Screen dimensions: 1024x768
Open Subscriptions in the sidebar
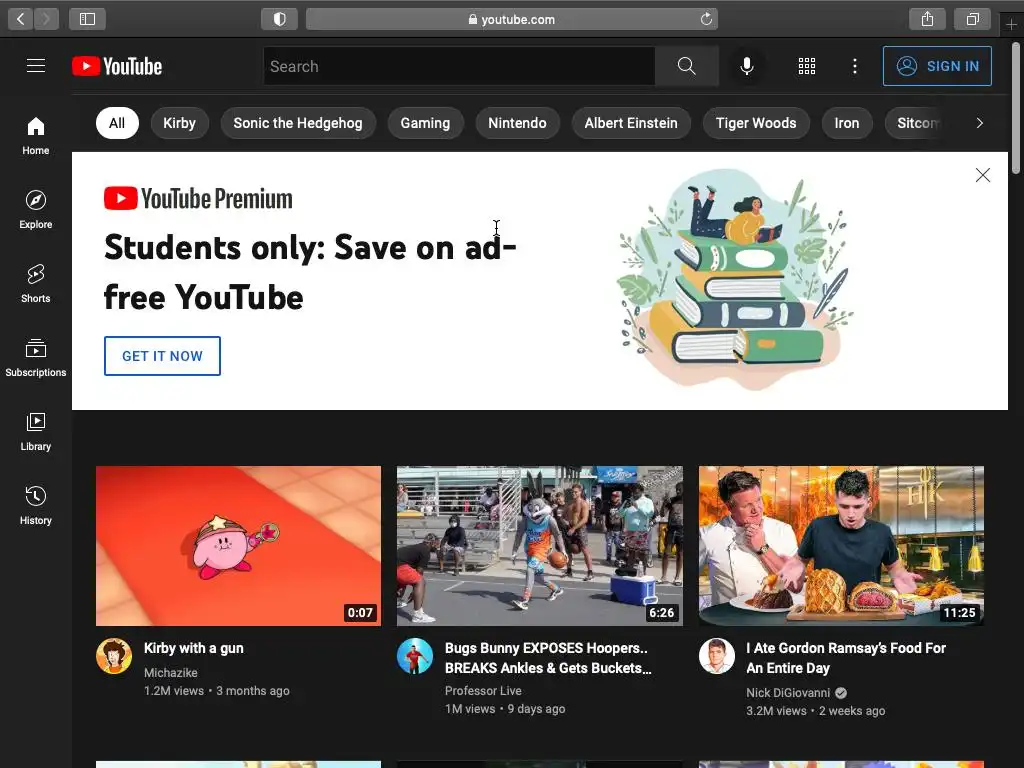[x=36, y=358]
